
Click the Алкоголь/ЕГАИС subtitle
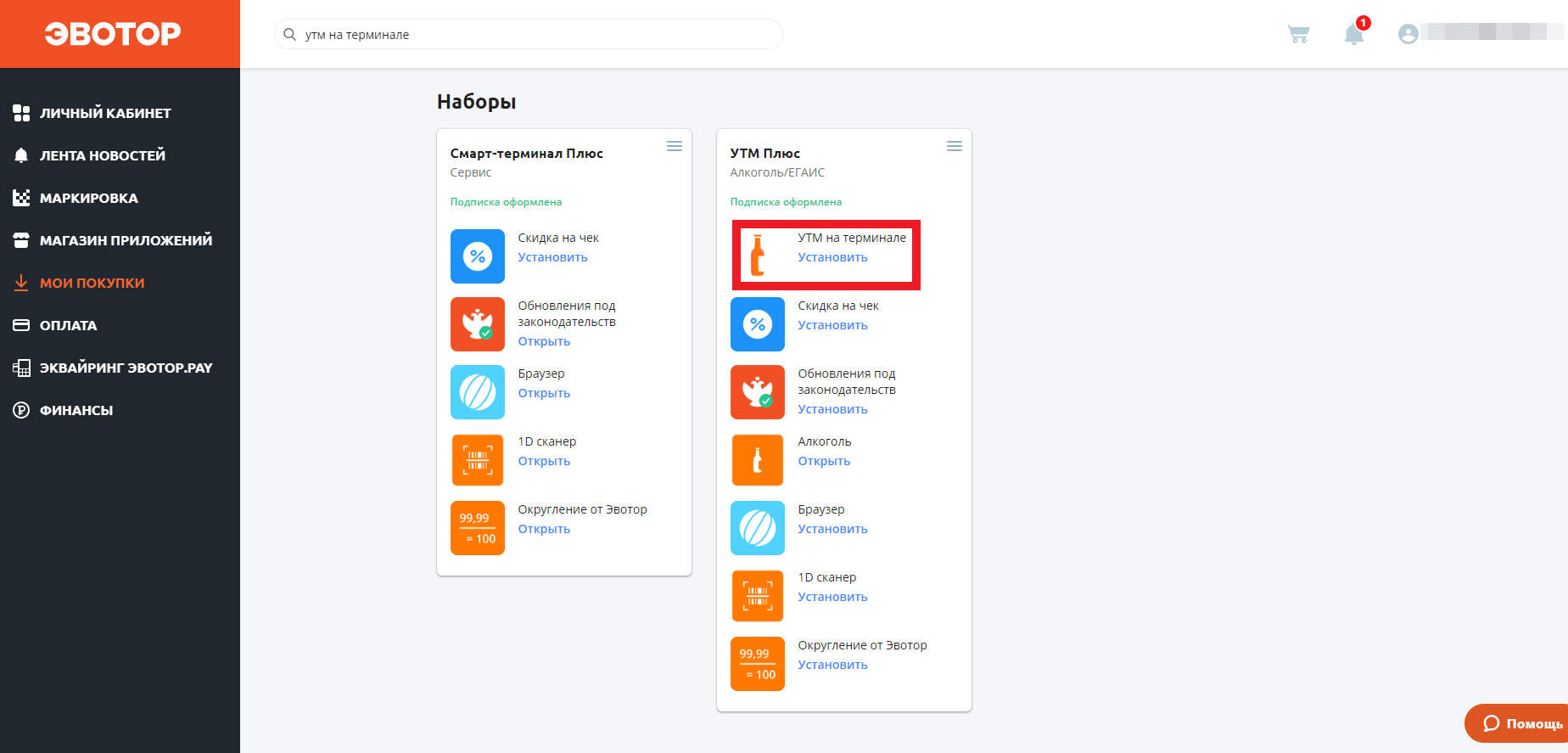777,172
